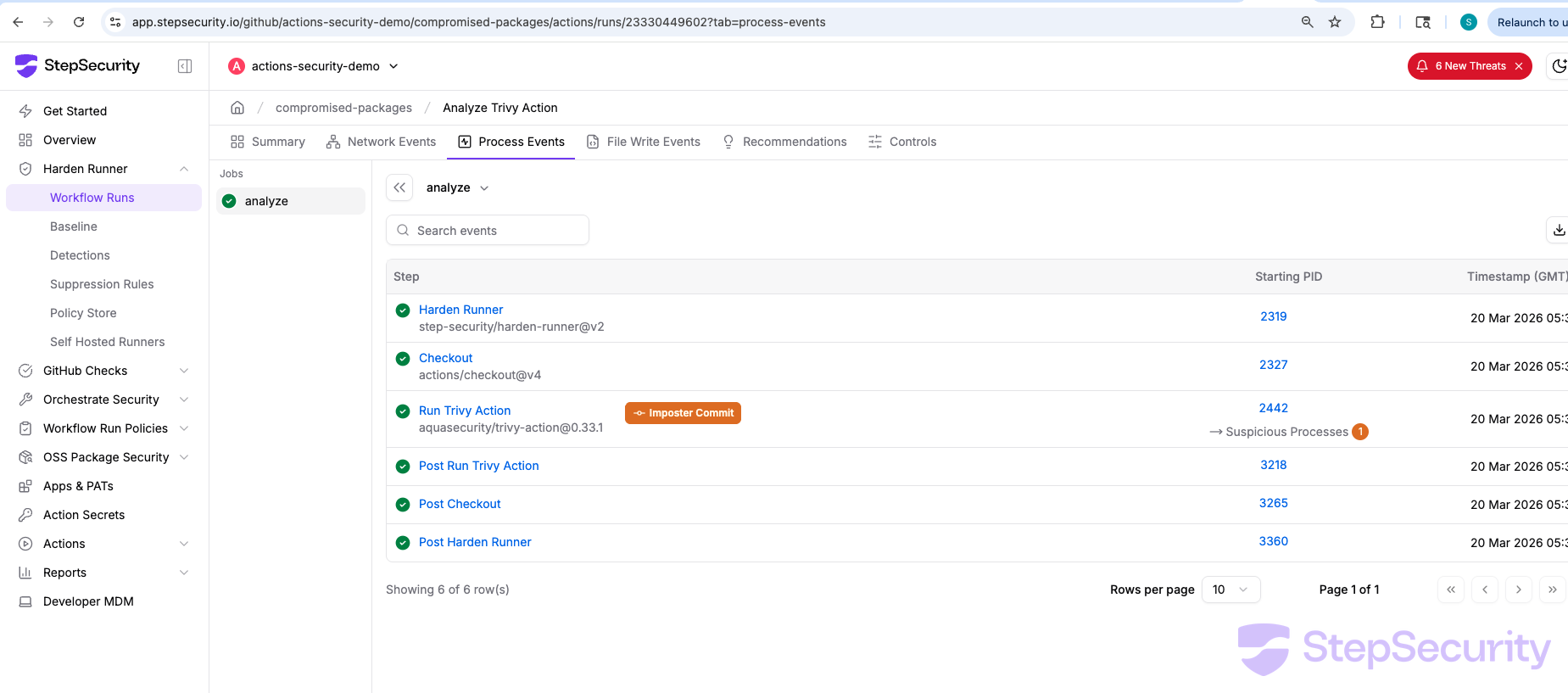Open Suspicious Processes for Run Trivy Action
1568x693 pixels.
click(x=1288, y=432)
